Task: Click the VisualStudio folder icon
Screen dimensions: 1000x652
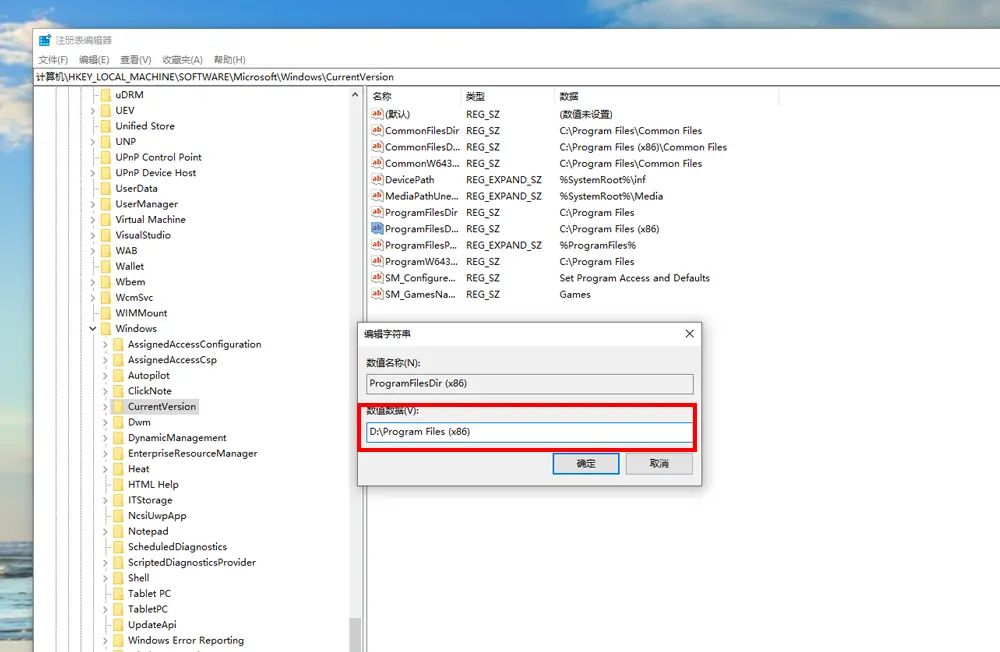Action: tap(106, 235)
